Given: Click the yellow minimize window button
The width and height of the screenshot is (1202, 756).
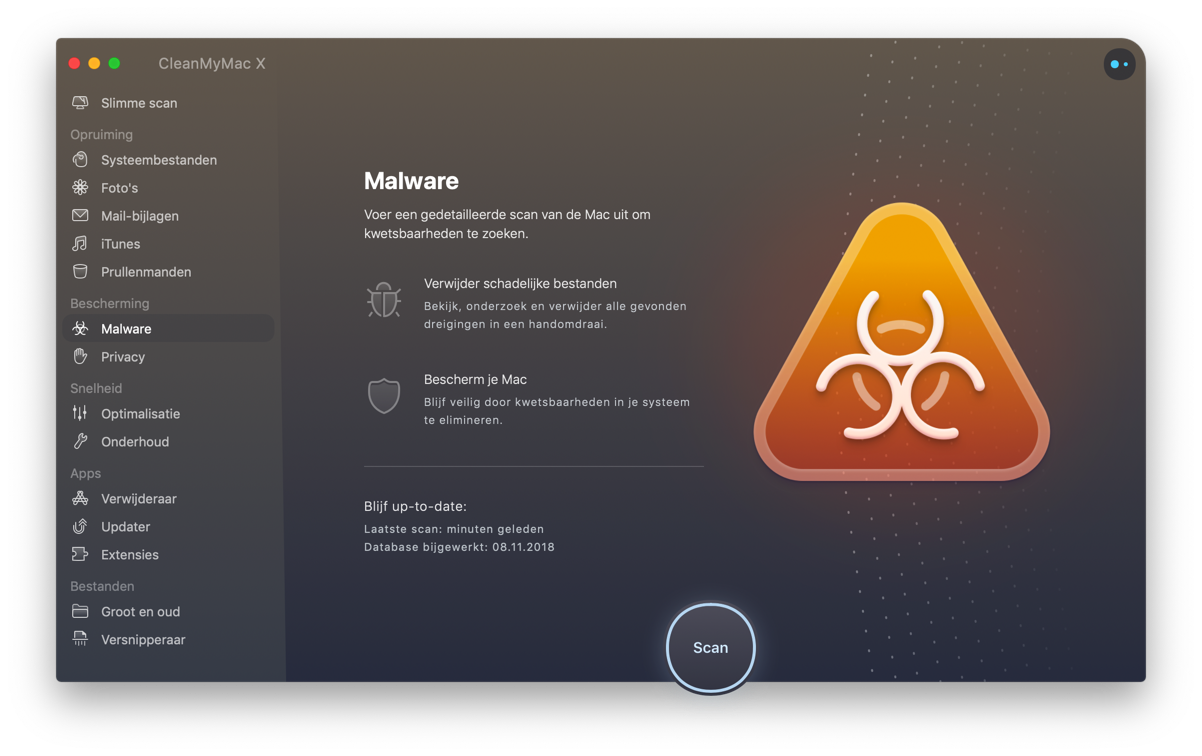Looking at the screenshot, I should 94,64.
